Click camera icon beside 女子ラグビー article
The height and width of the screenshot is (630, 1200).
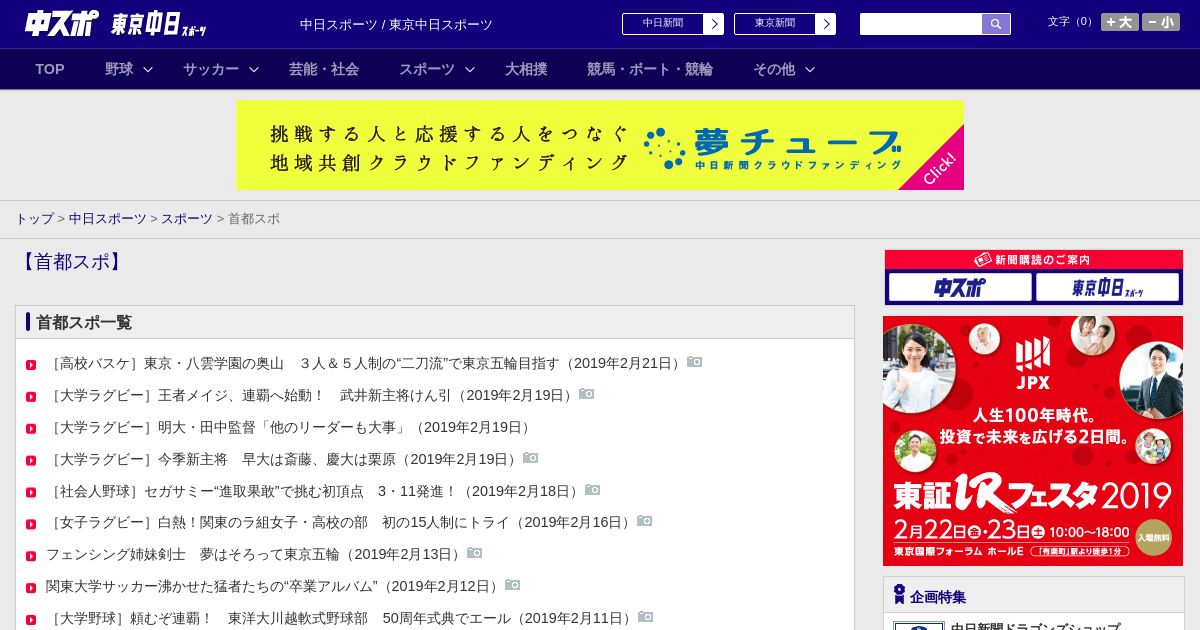[x=644, y=521]
